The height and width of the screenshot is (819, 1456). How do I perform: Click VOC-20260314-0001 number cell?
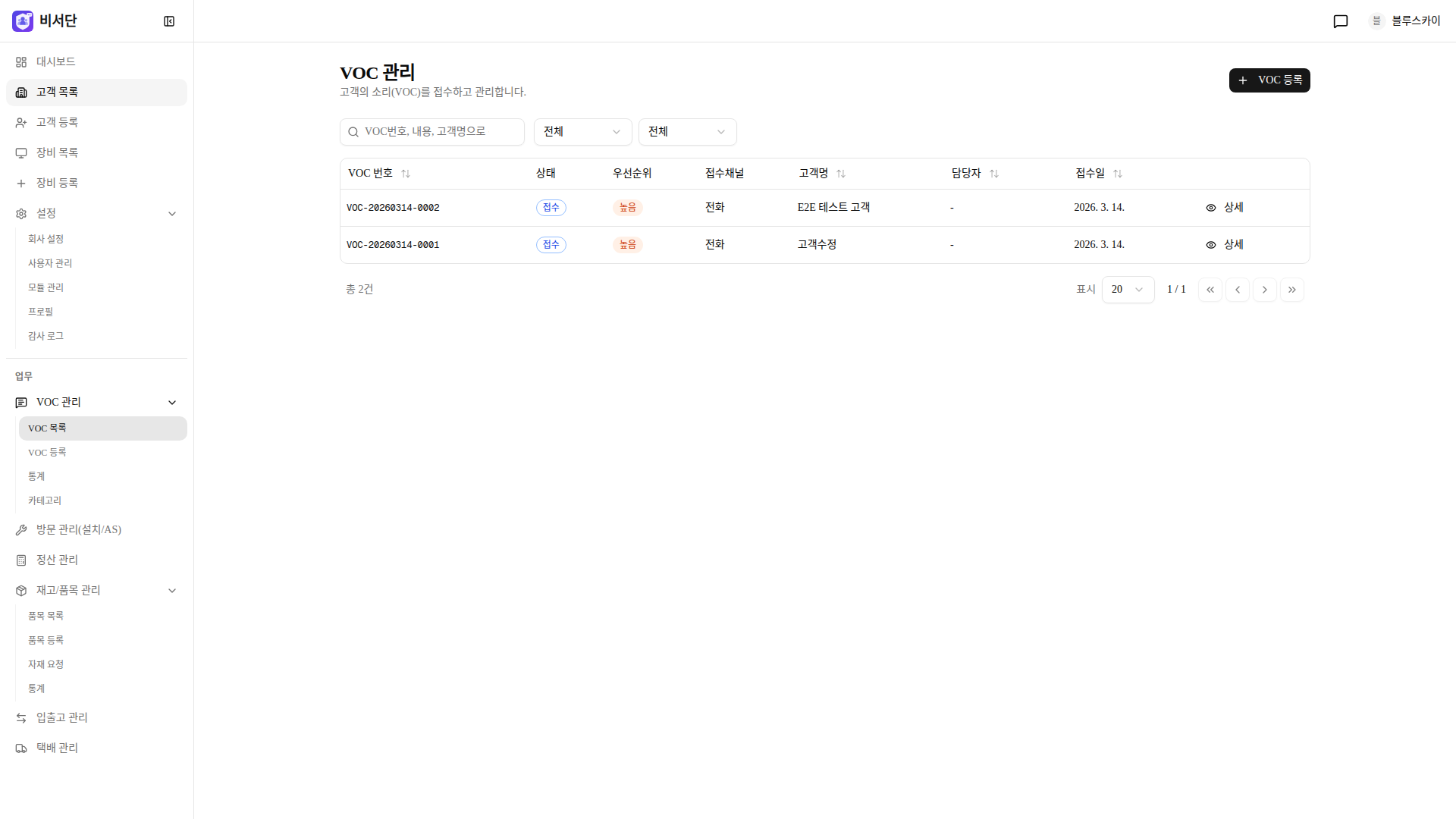point(393,245)
